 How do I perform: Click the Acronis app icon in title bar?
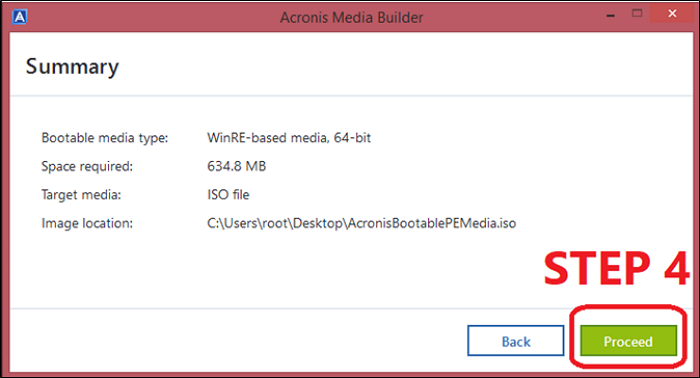[x=20, y=17]
